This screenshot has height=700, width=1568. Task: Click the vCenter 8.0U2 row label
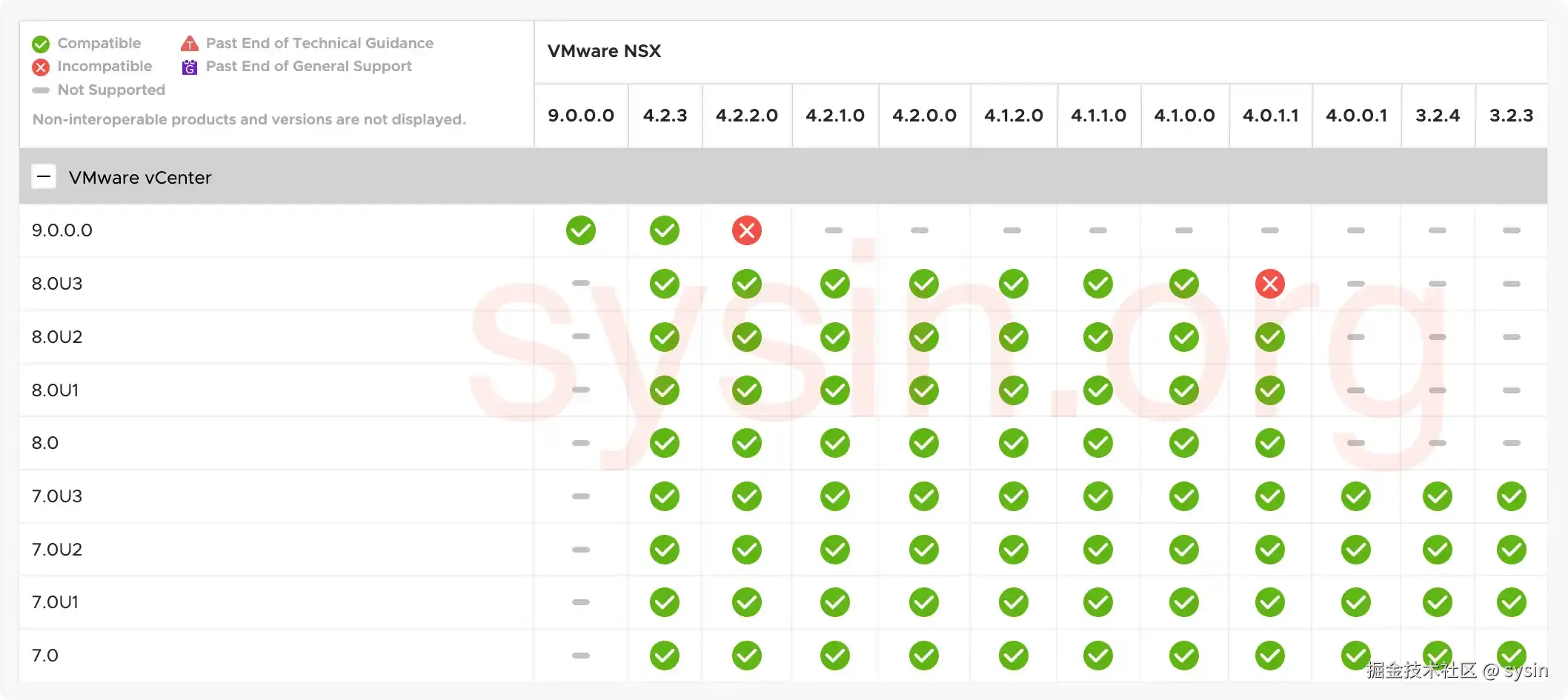click(x=57, y=336)
